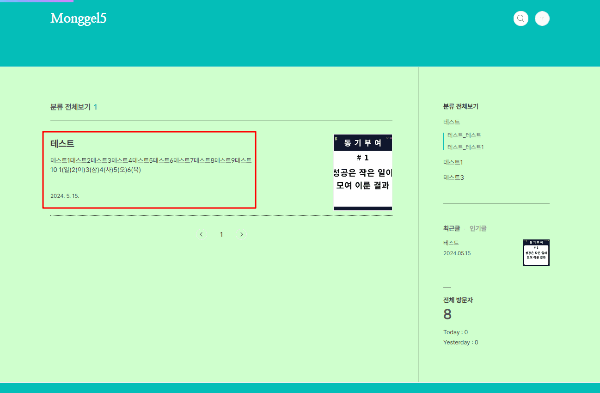Click the total visitor count 8
Viewport: 600px width, 393px height.
(x=447, y=315)
